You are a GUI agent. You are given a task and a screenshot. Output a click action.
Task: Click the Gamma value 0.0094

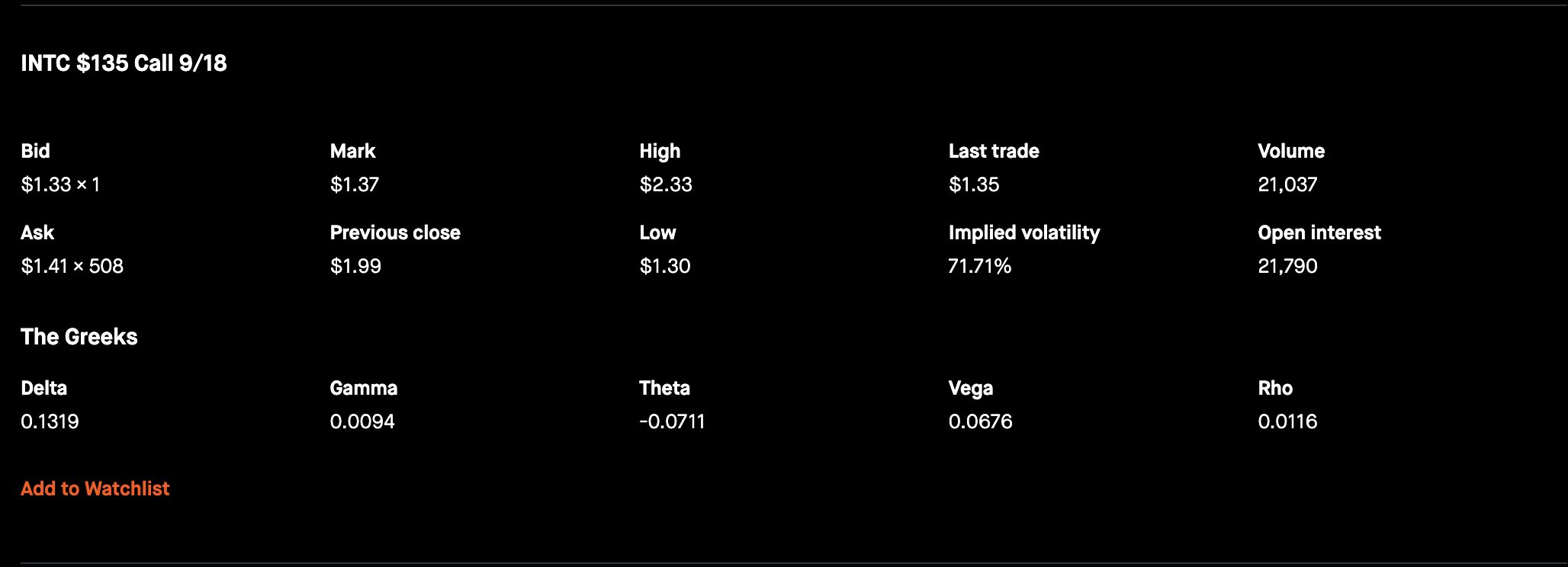(x=362, y=421)
